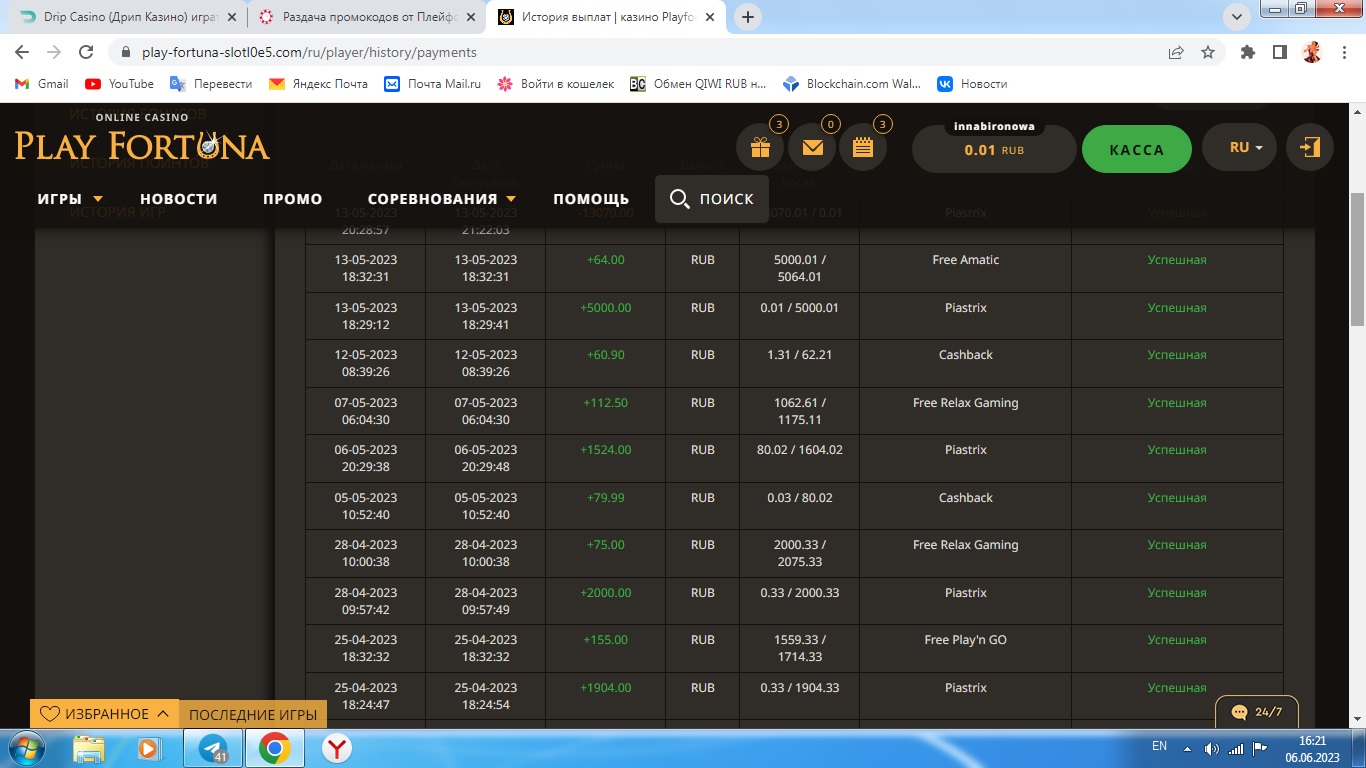Click the address bar URL field

(x=640, y=52)
